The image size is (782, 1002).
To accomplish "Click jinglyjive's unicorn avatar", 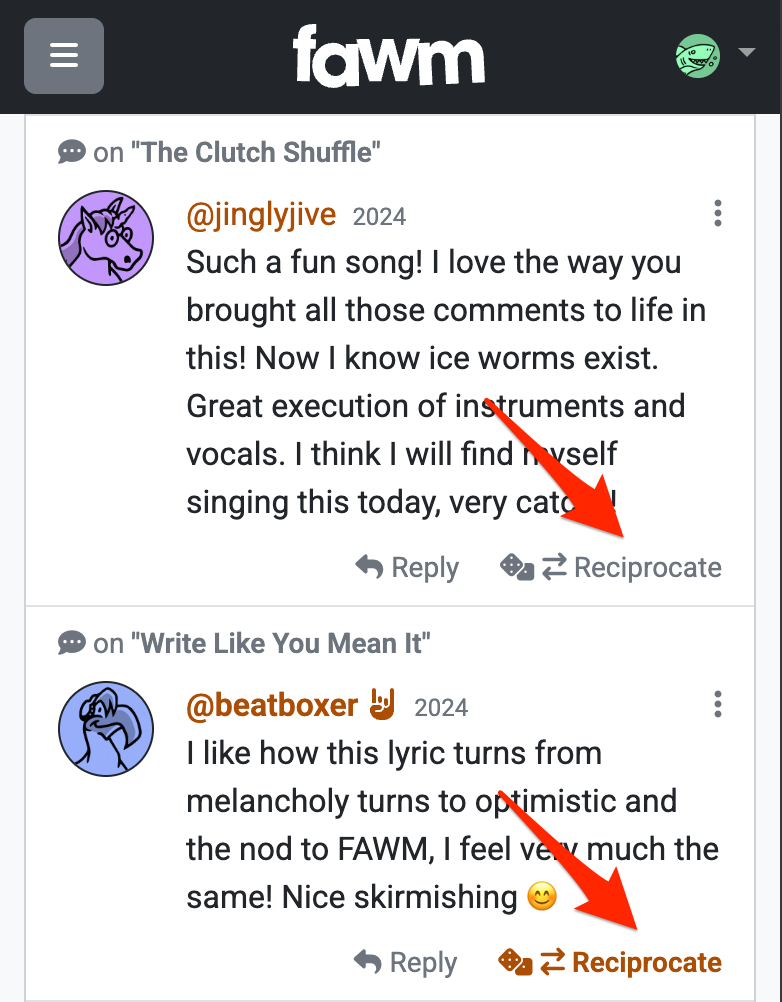I will click(105, 237).
